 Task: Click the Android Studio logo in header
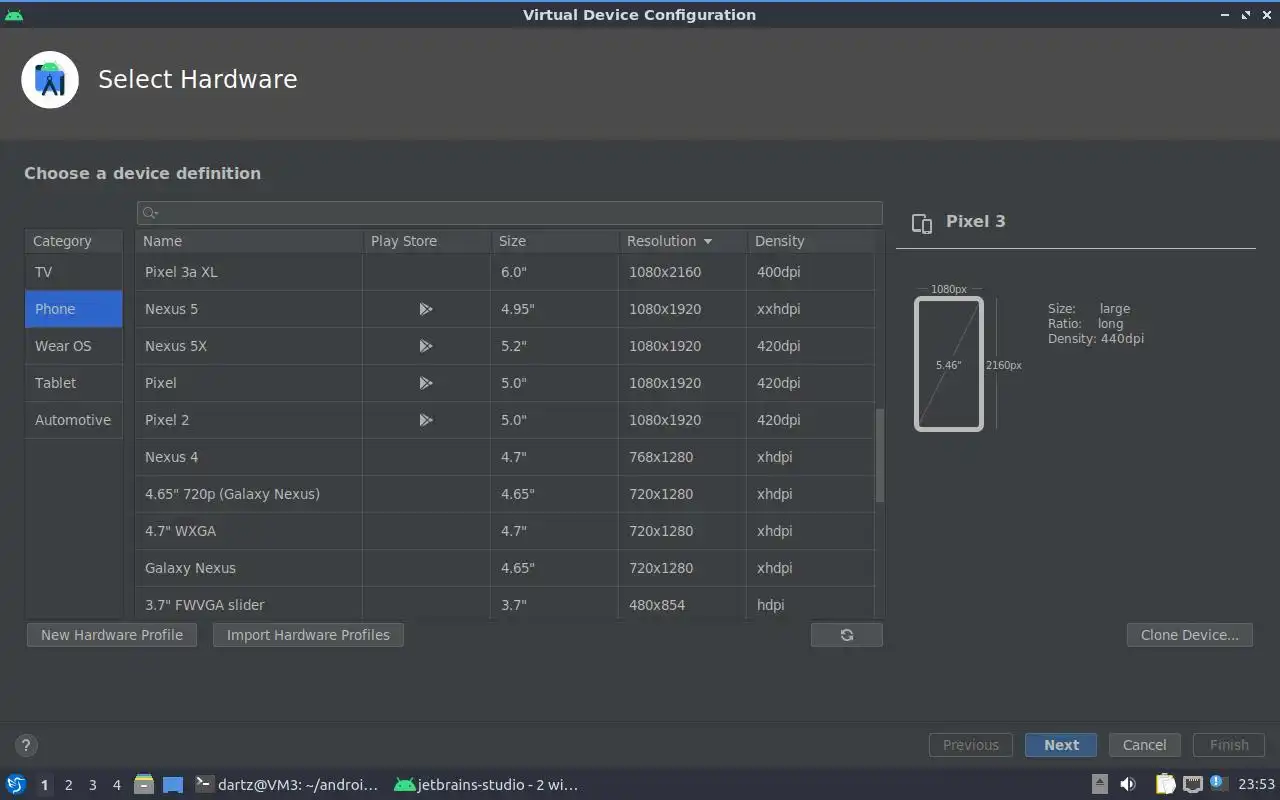pyautogui.click(x=50, y=80)
